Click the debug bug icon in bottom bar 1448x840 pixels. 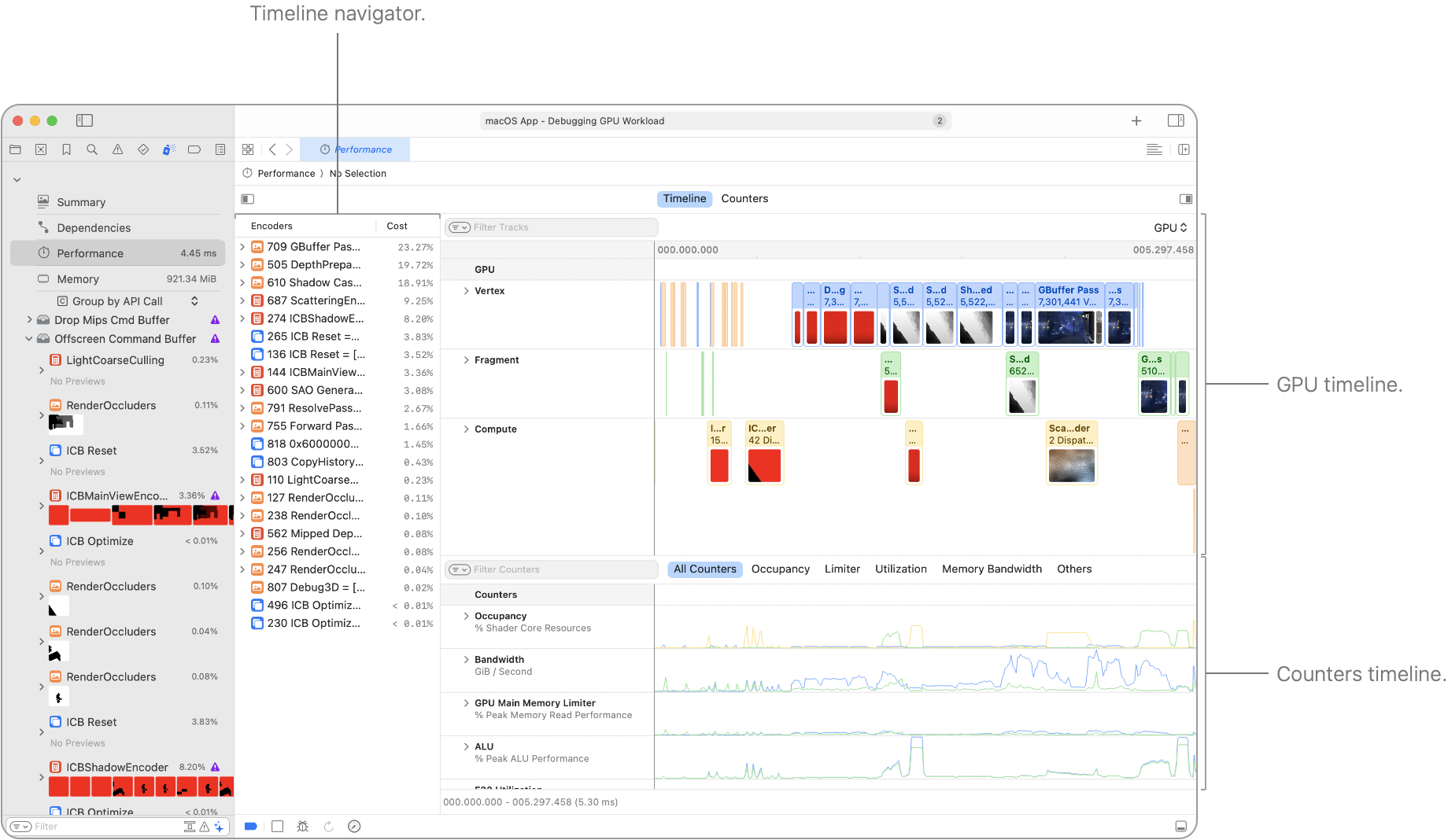click(x=302, y=826)
